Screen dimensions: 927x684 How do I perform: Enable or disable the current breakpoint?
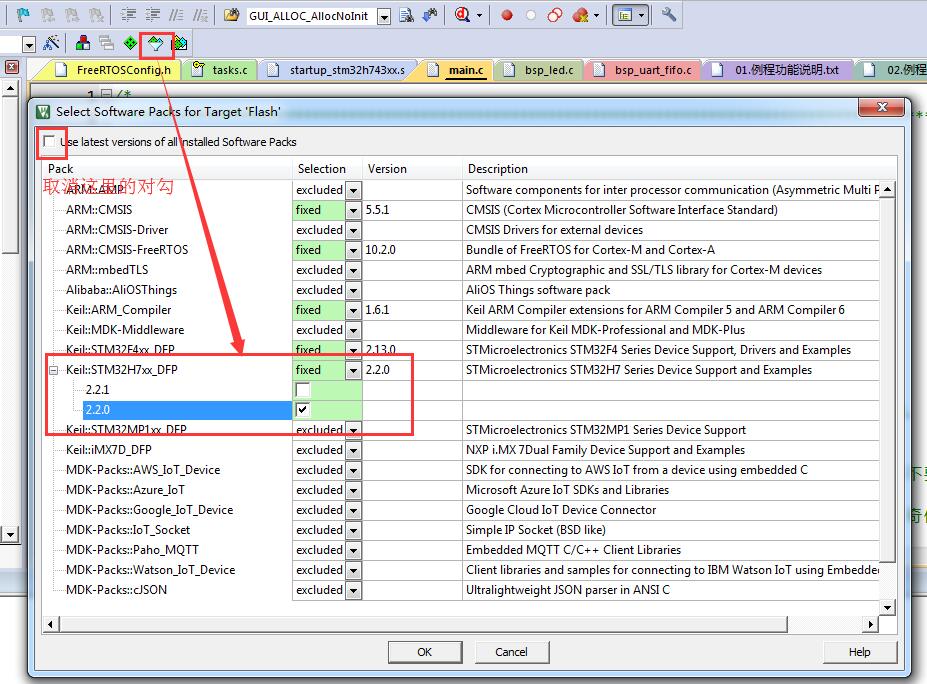(x=531, y=16)
